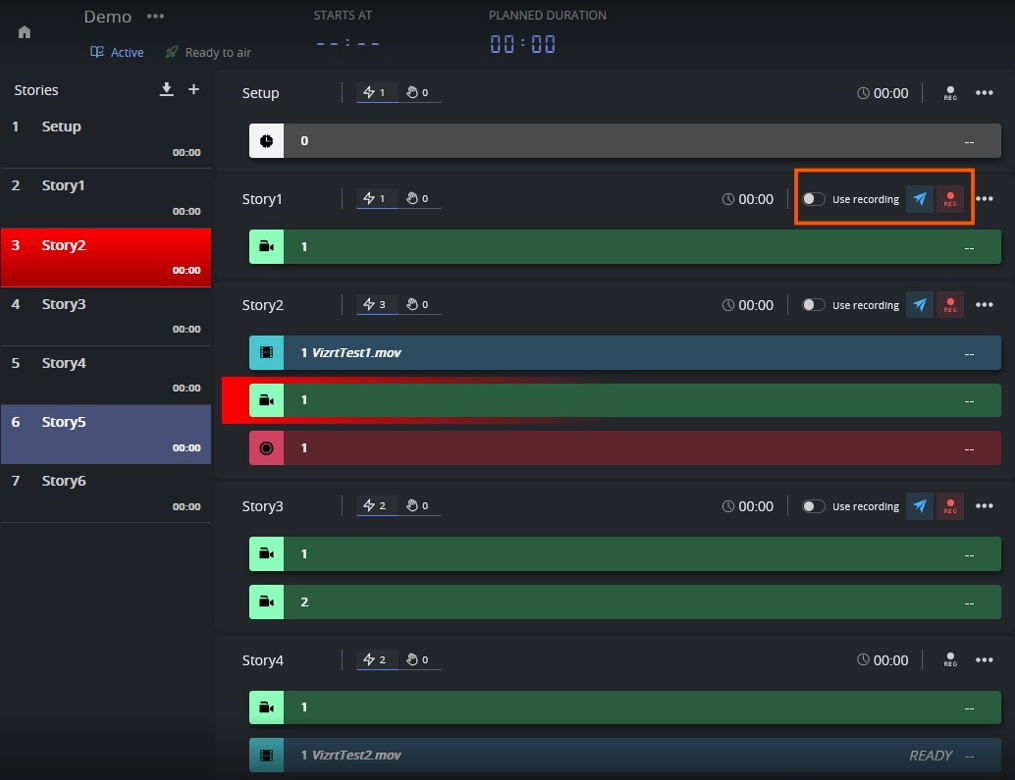
Task: Click the Stories panel heading
Action: point(36,90)
